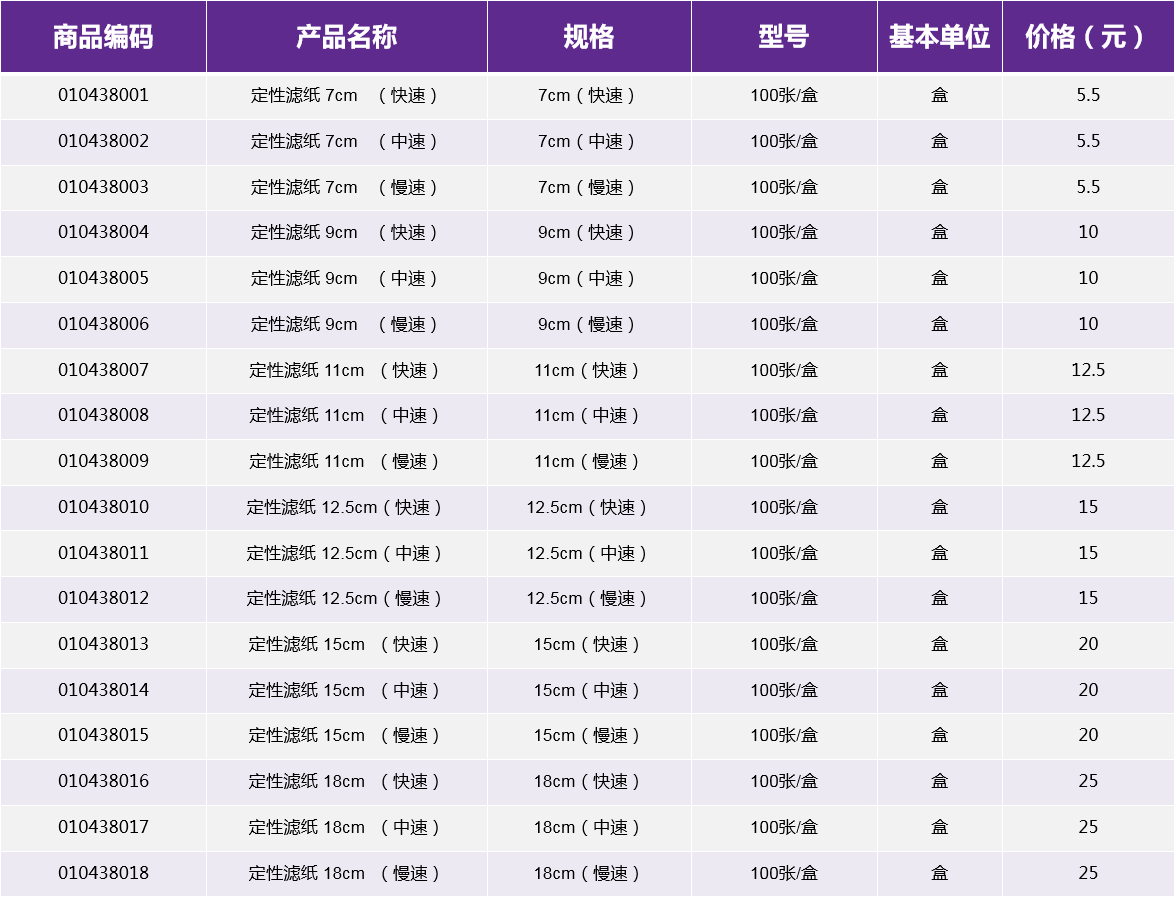
Task: Click the 价格（元） column header
Action: point(1088,37)
